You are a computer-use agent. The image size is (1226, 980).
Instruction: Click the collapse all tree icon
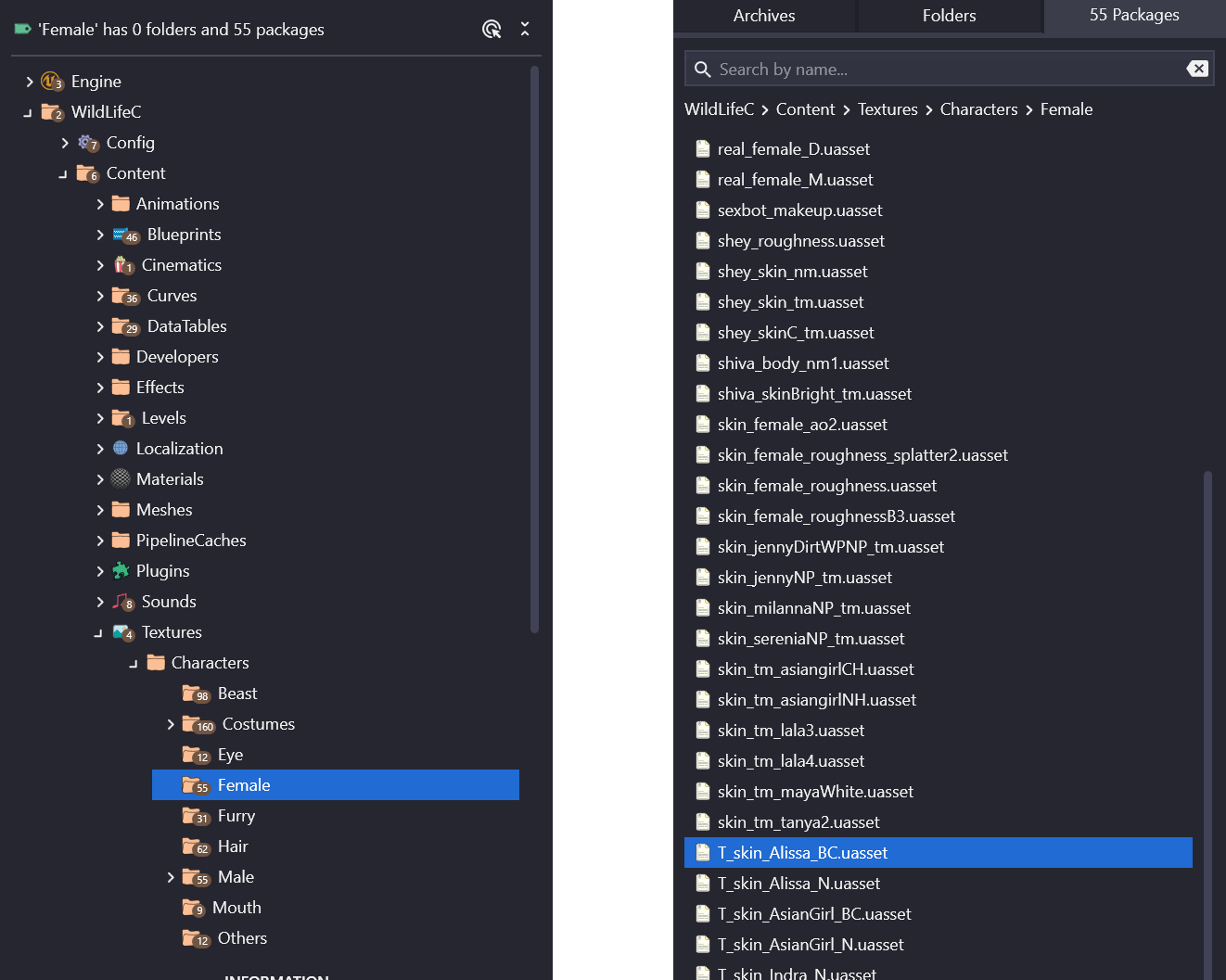(x=525, y=30)
